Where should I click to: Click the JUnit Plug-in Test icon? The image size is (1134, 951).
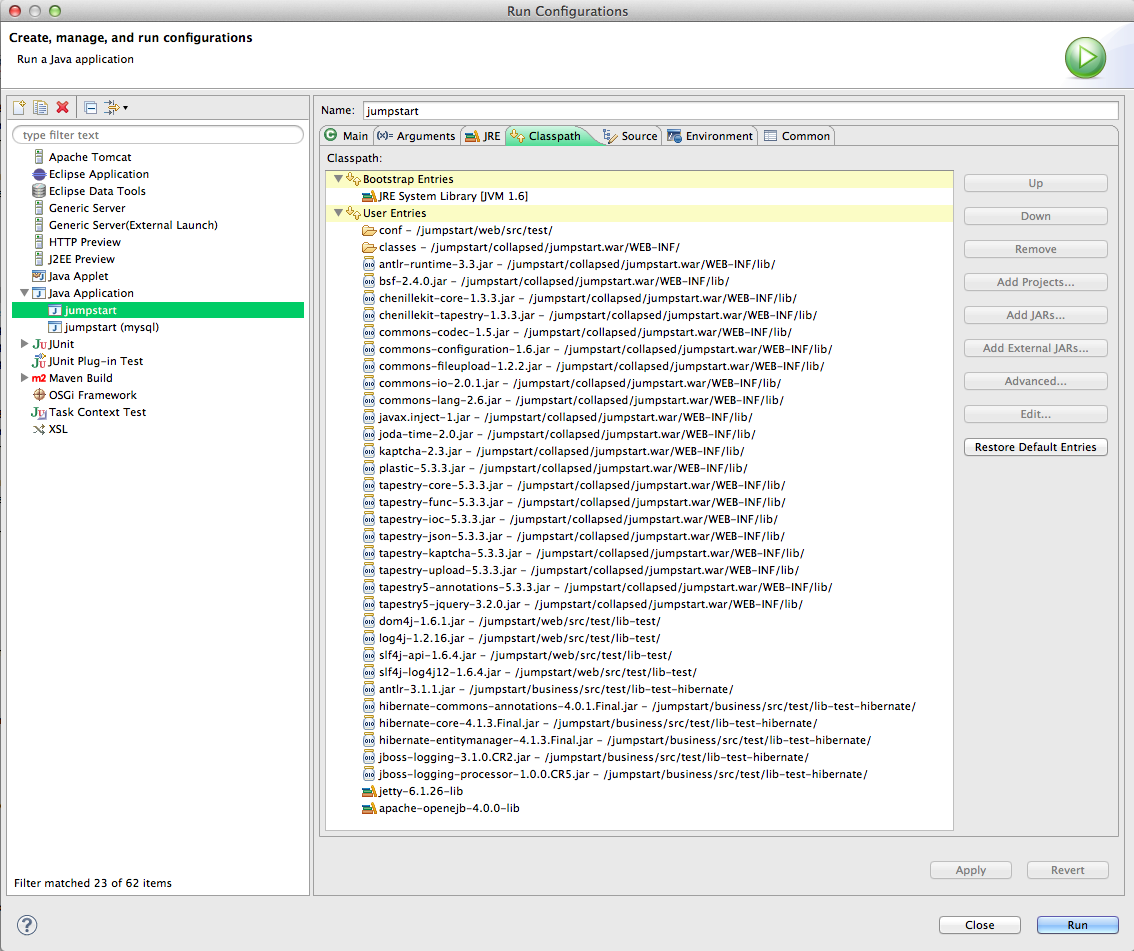(x=39, y=361)
